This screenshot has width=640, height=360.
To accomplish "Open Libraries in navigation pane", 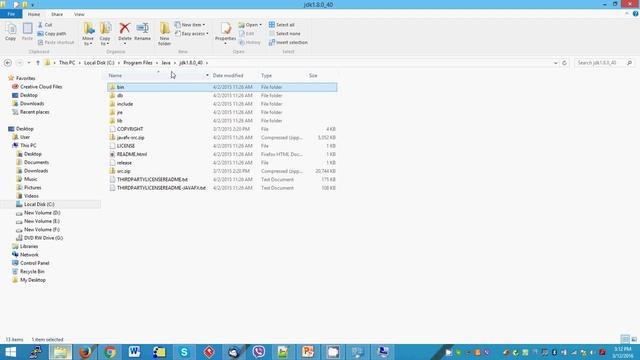I will tap(25, 247).
